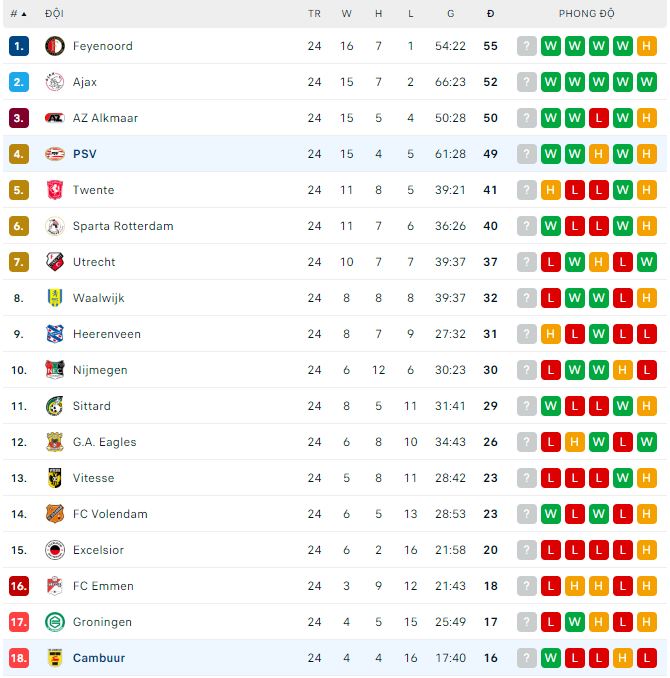
Task: Click the Vitesse team badge
Action: (55, 478)
